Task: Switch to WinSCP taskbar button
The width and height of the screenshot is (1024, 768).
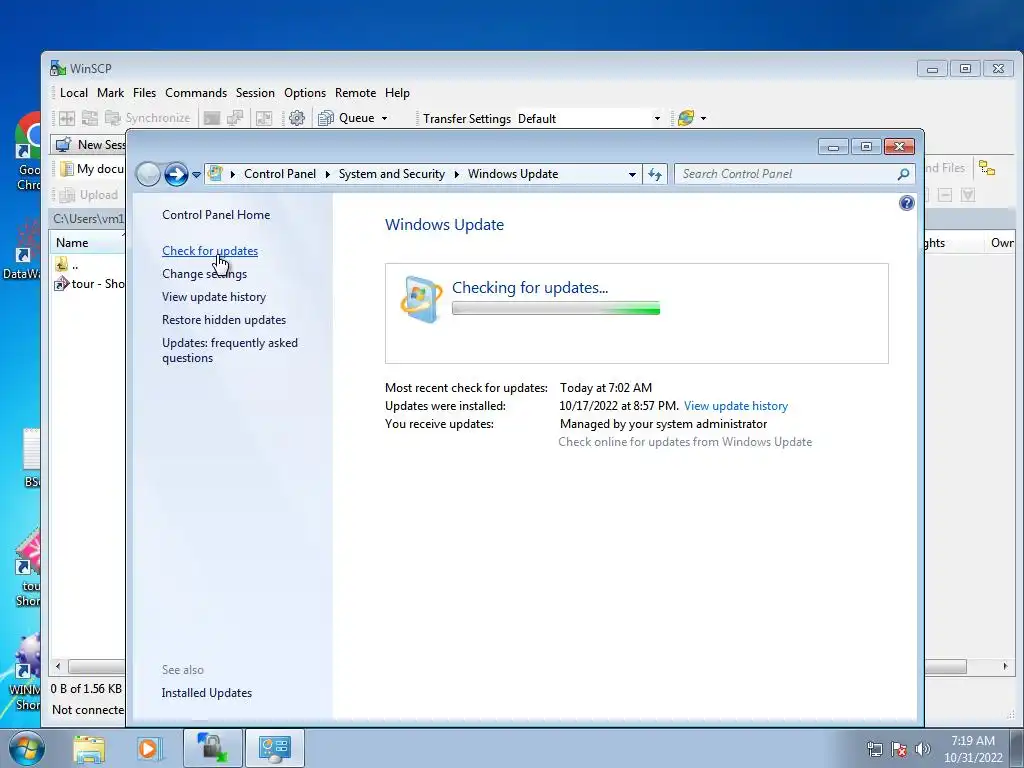Action: click(x=213, y=748)
